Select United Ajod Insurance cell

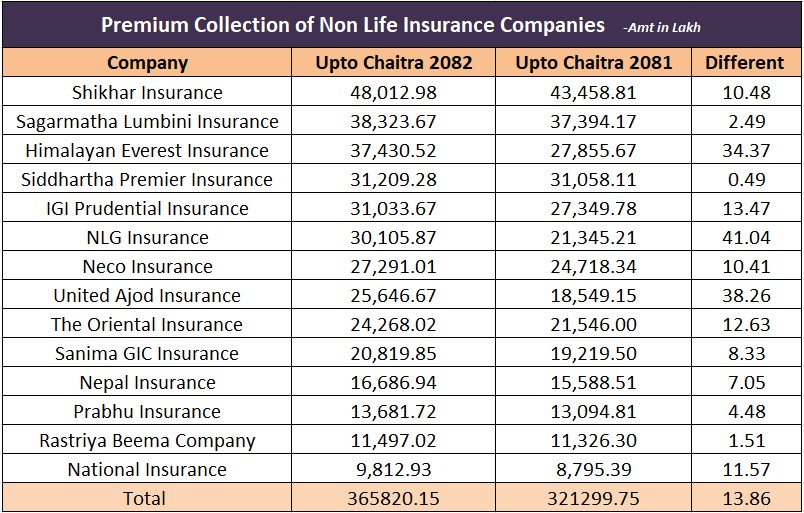click(x=147, y=295)
